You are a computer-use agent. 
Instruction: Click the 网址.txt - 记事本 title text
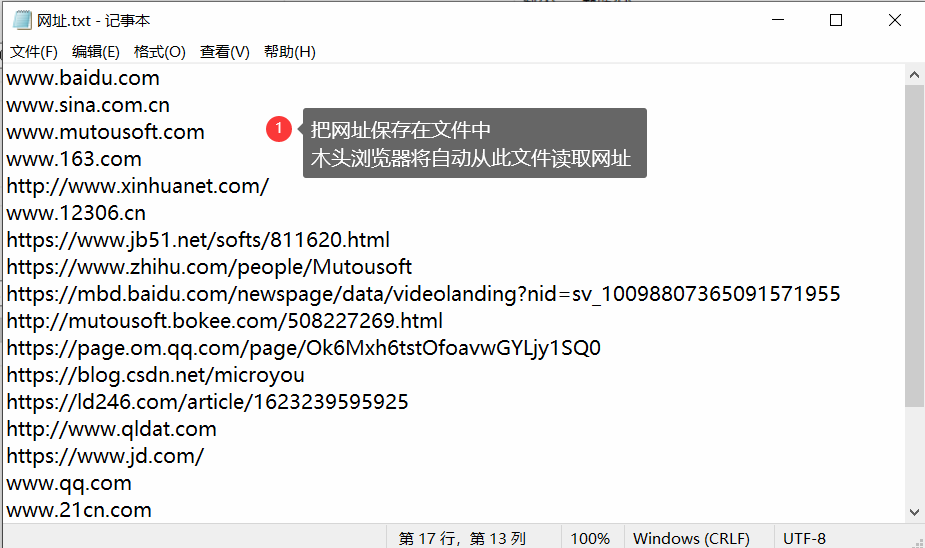point(93,21)
